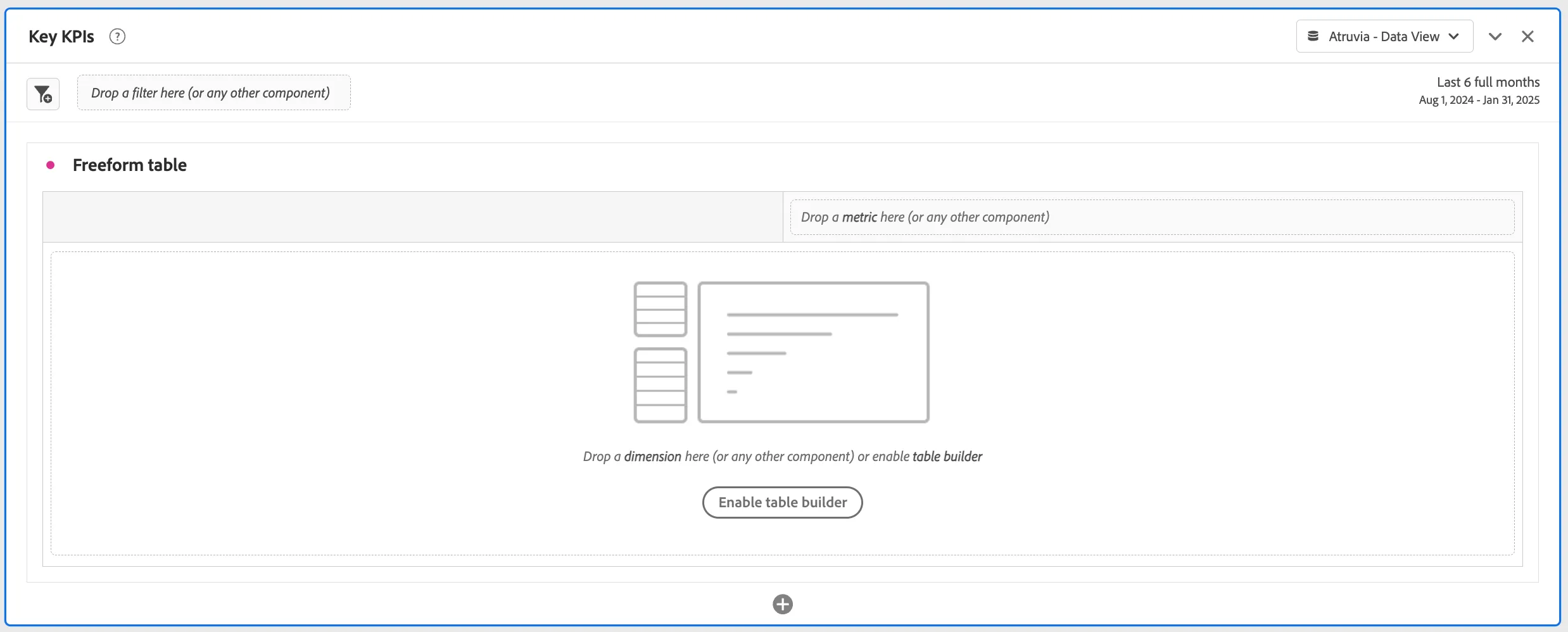Click the dimension drop zone text

(x=783, y=457)
